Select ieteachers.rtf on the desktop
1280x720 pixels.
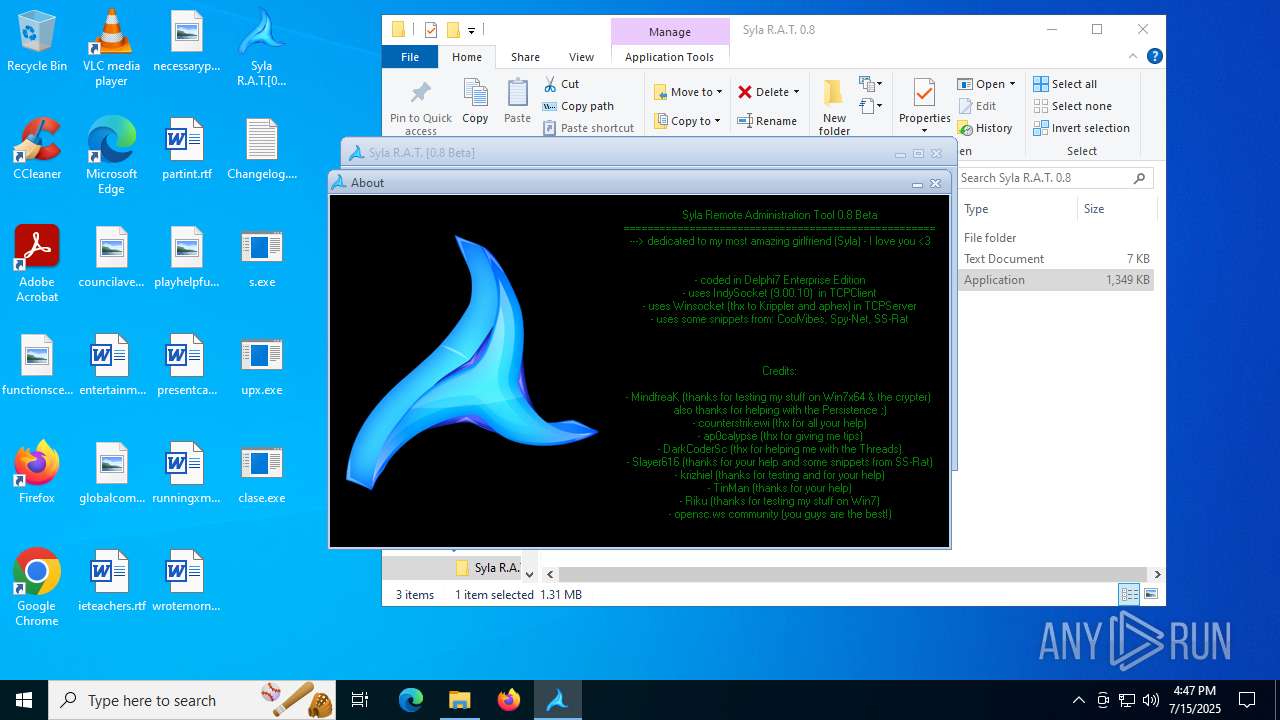(x=111, y=581)
